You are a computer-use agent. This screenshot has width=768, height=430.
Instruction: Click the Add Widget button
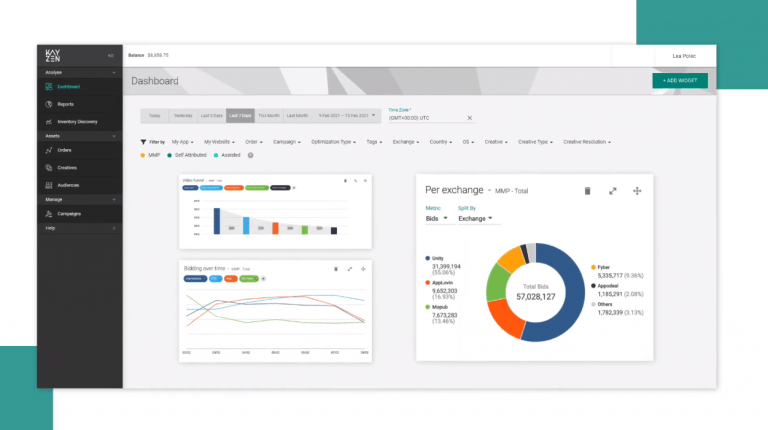click(x=681, y=80)
